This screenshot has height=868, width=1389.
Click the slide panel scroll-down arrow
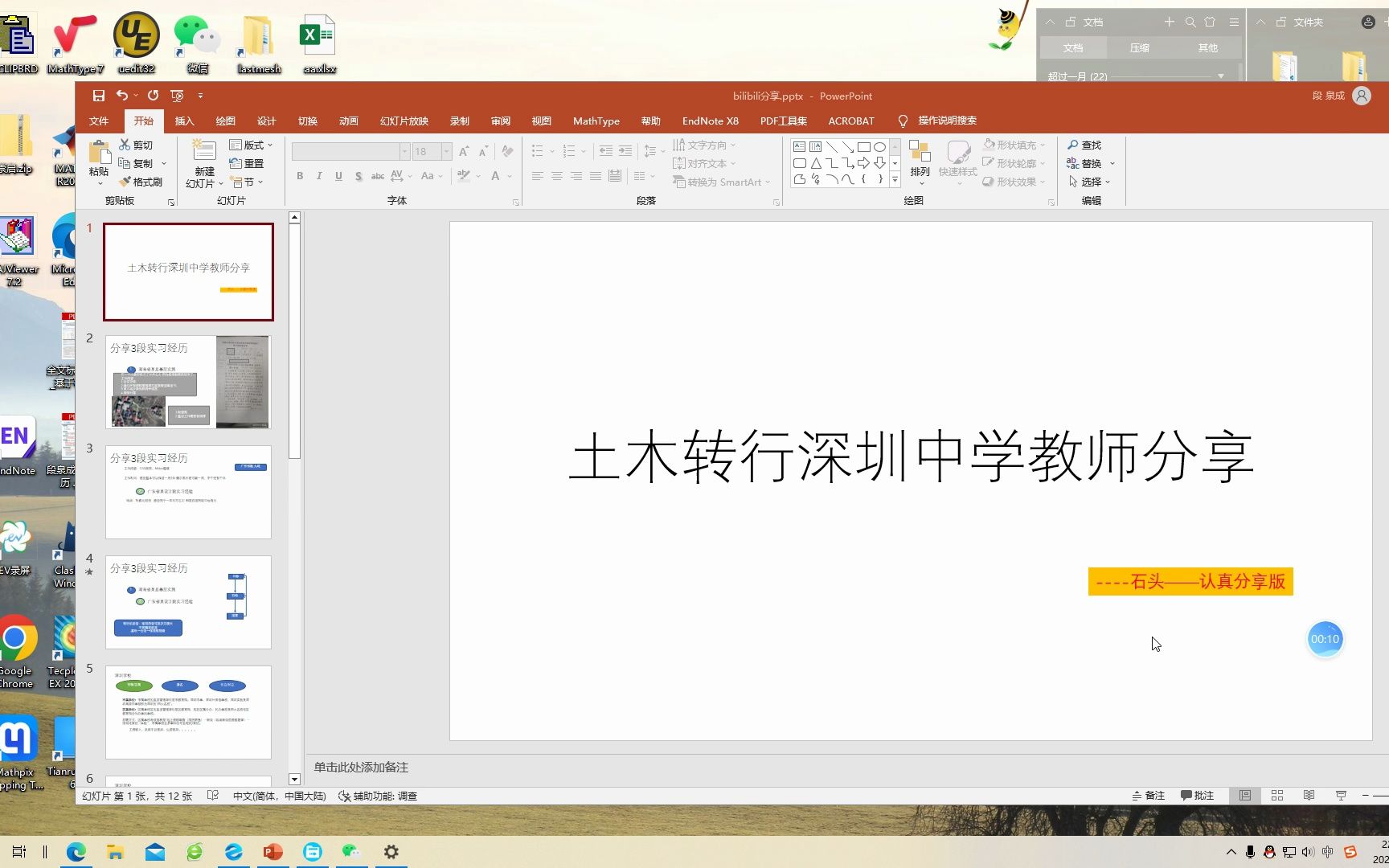294,779
